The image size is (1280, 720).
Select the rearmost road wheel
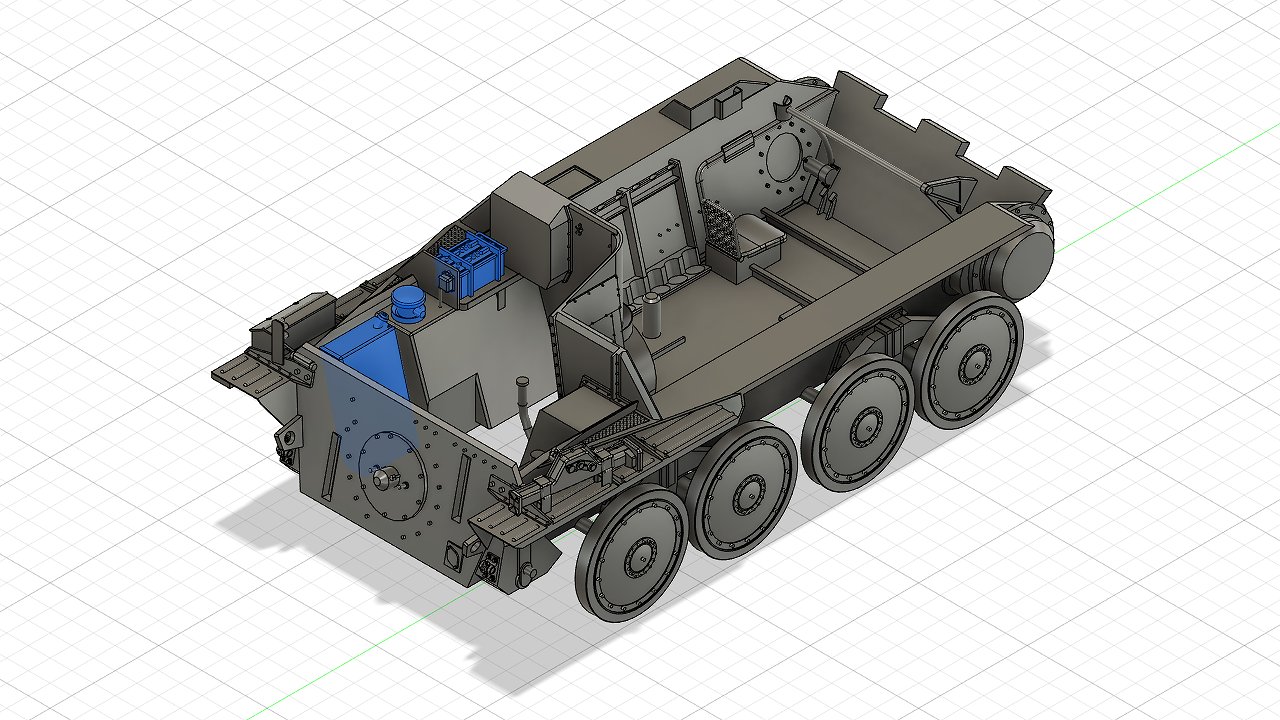969,362
